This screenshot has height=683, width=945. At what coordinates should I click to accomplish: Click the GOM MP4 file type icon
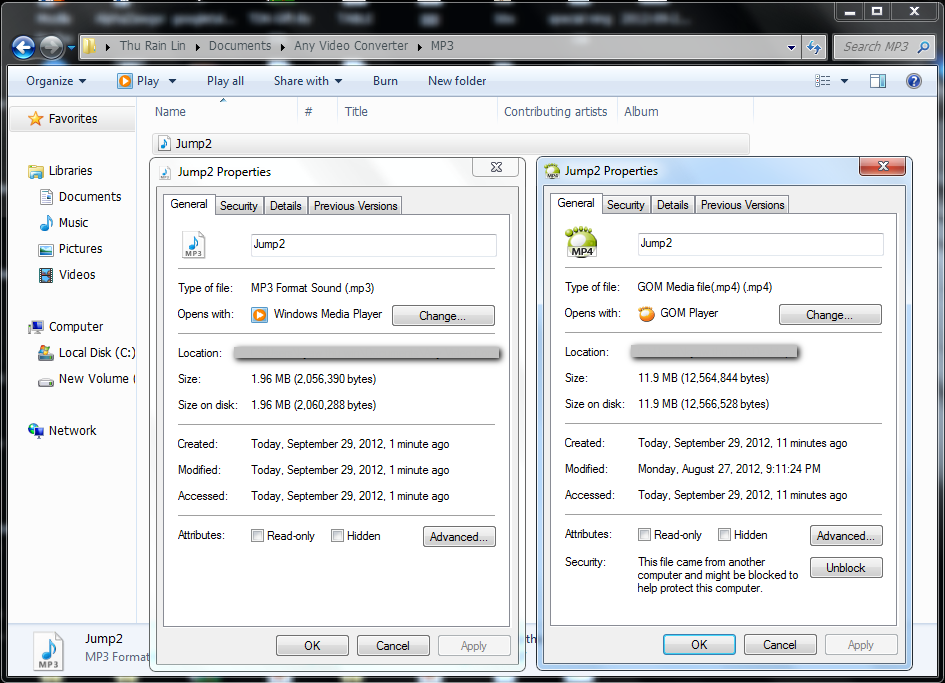click(x=581, y=242)
